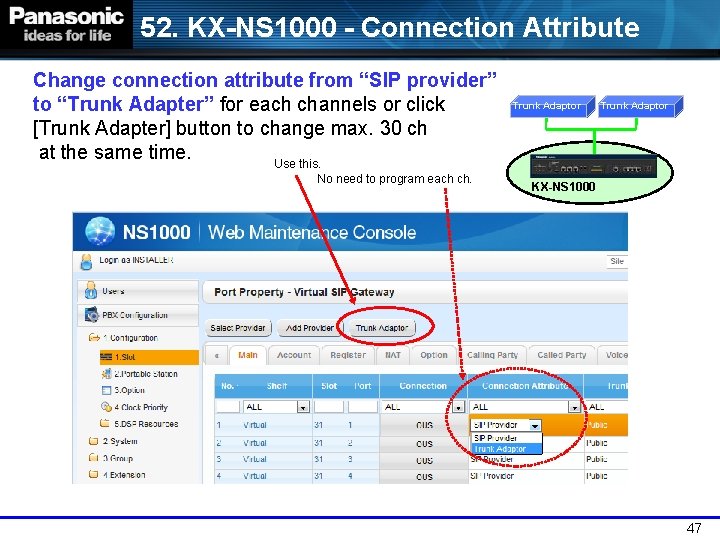Switch to the Called Party tab
The image size is (720, 540).
(562, 355)
